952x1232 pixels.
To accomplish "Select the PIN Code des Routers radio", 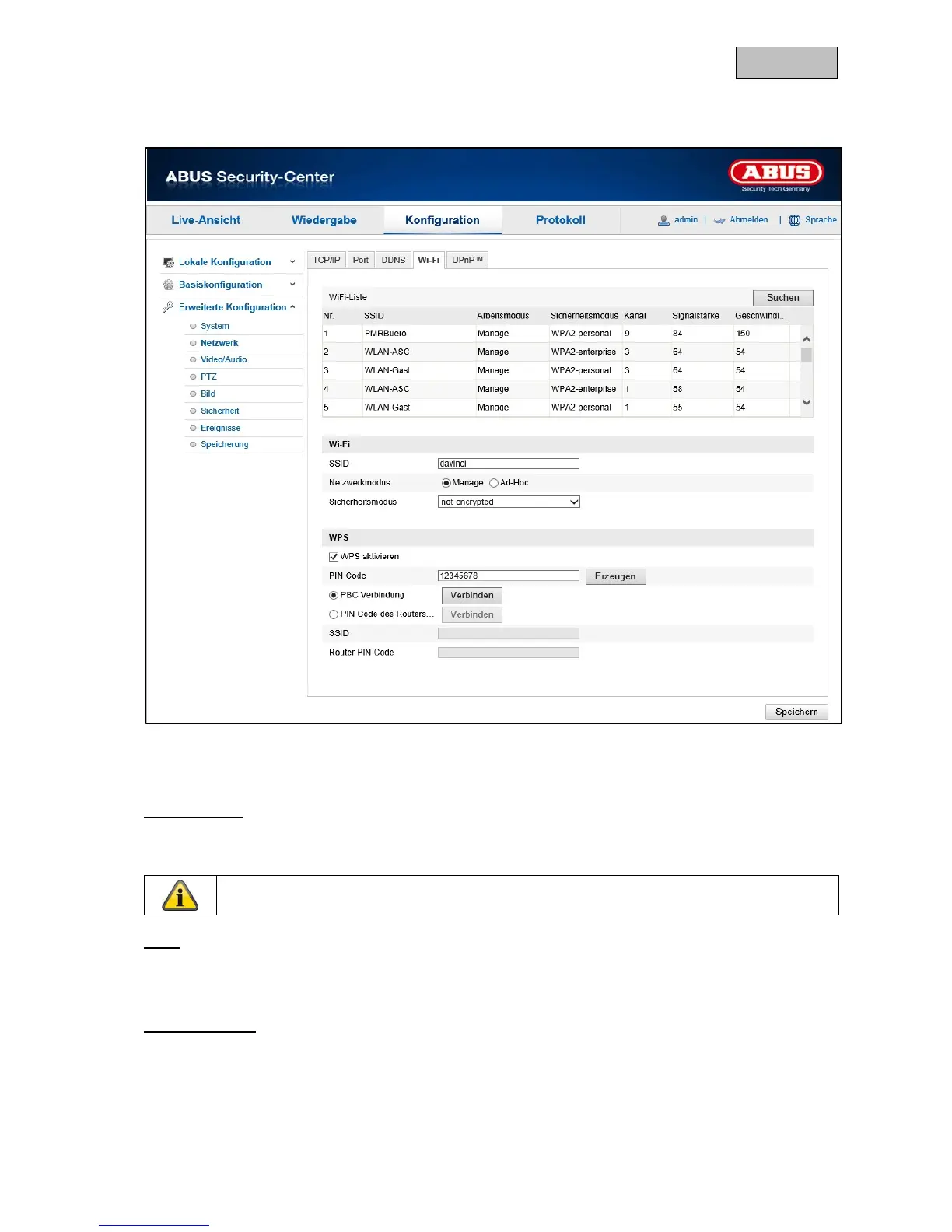I will [334, 614].
